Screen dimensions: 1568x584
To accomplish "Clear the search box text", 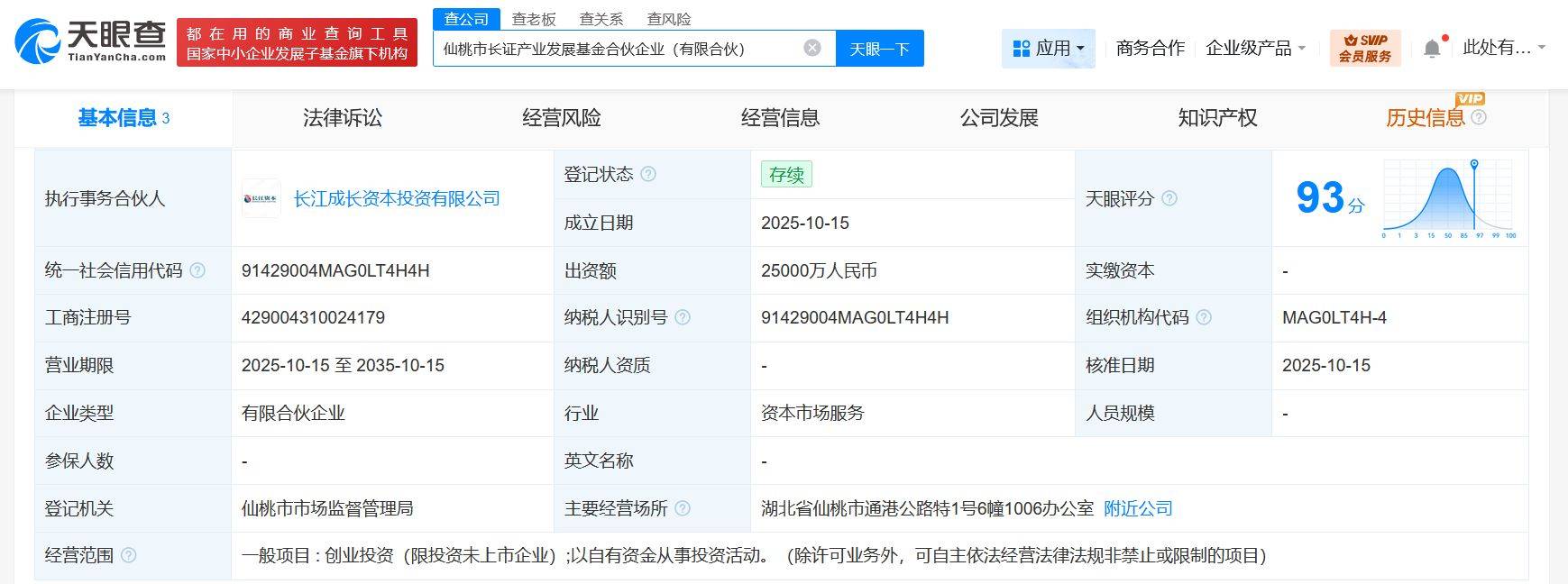I will [x=812, y=48].
